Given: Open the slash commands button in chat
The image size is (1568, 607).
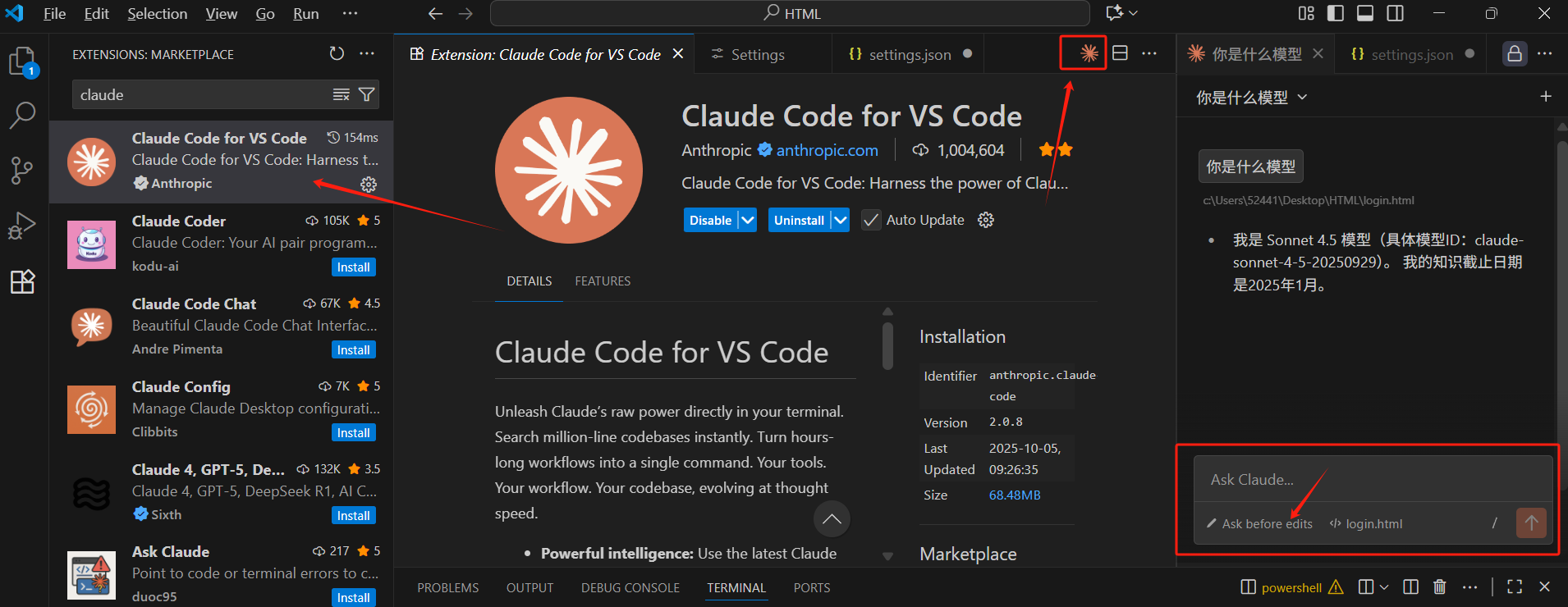Looking at the screenshot, I should click(x=1494, y=523).
